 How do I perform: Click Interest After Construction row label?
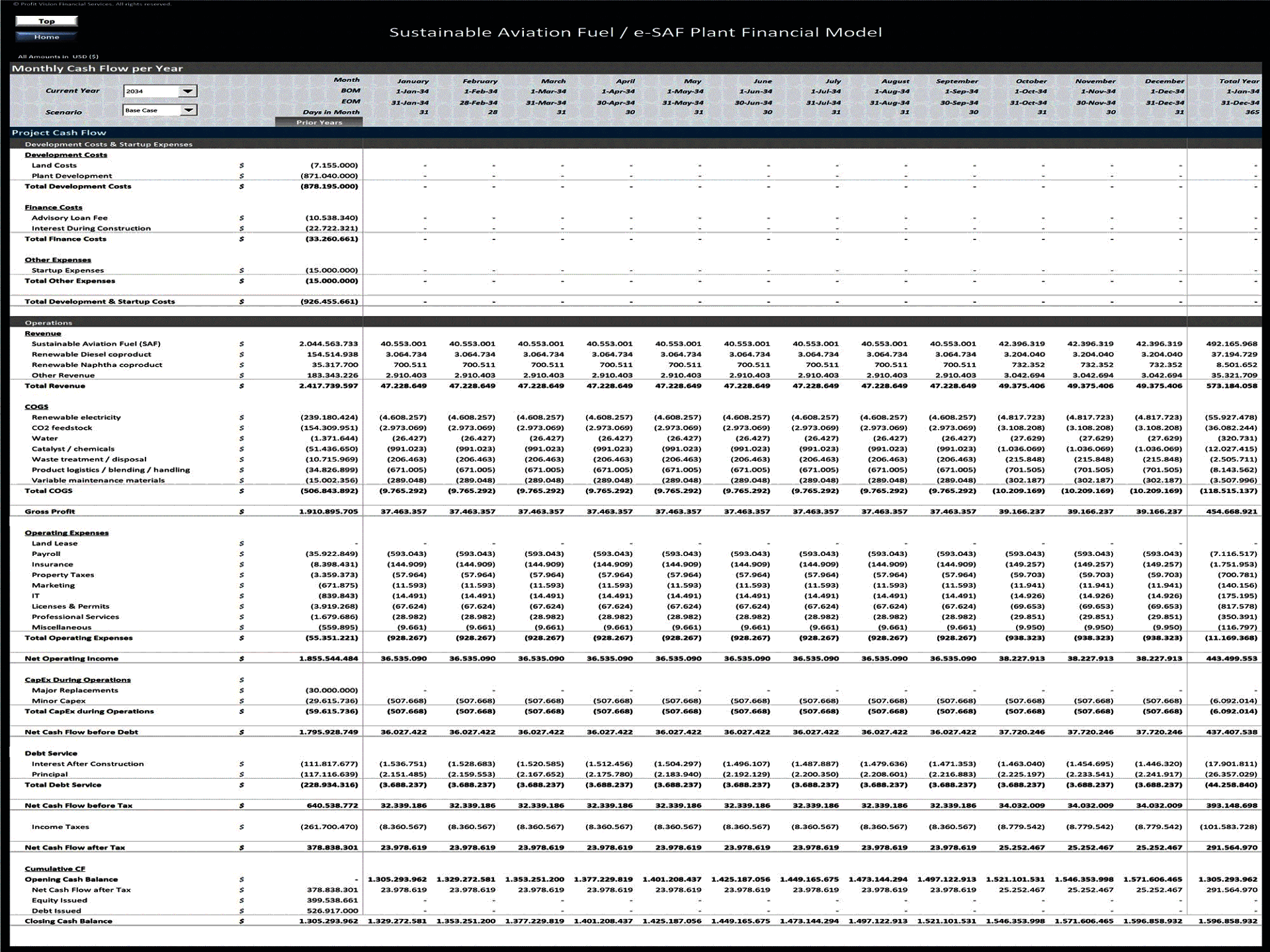pyautogui.click(x=87, y=764)
